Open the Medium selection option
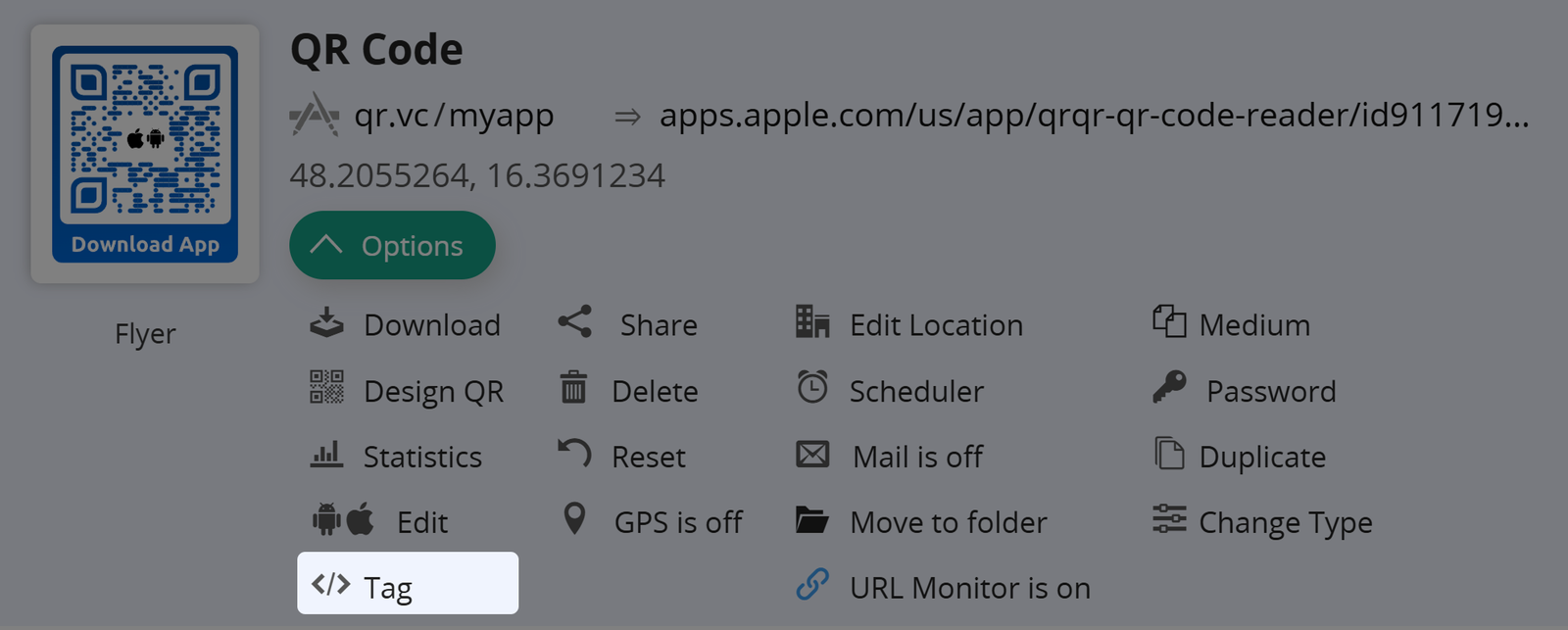1568x630 pixels. (1253, 325)
